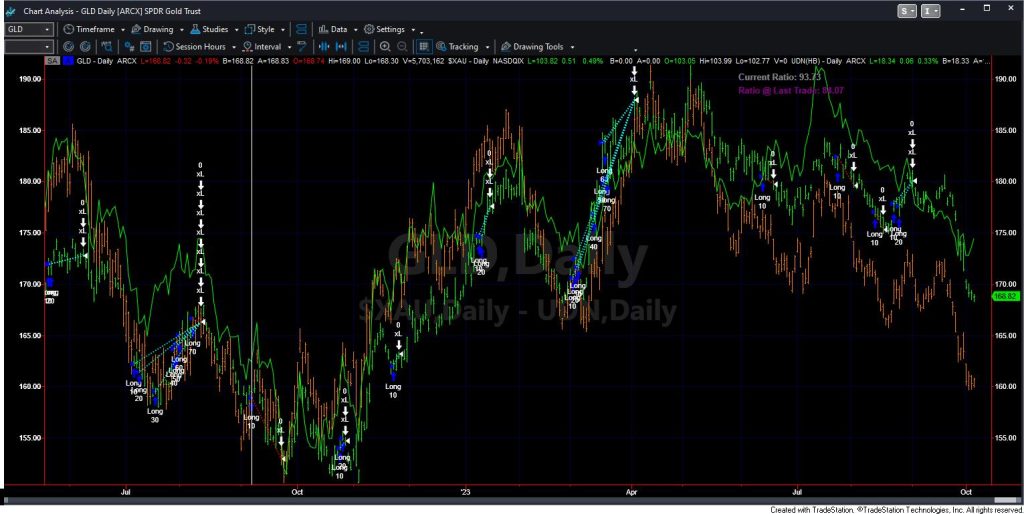Expand the Timeframe dropdown arrow
Viewport: 1024px width, 514px height.
(x=122, y=30)
